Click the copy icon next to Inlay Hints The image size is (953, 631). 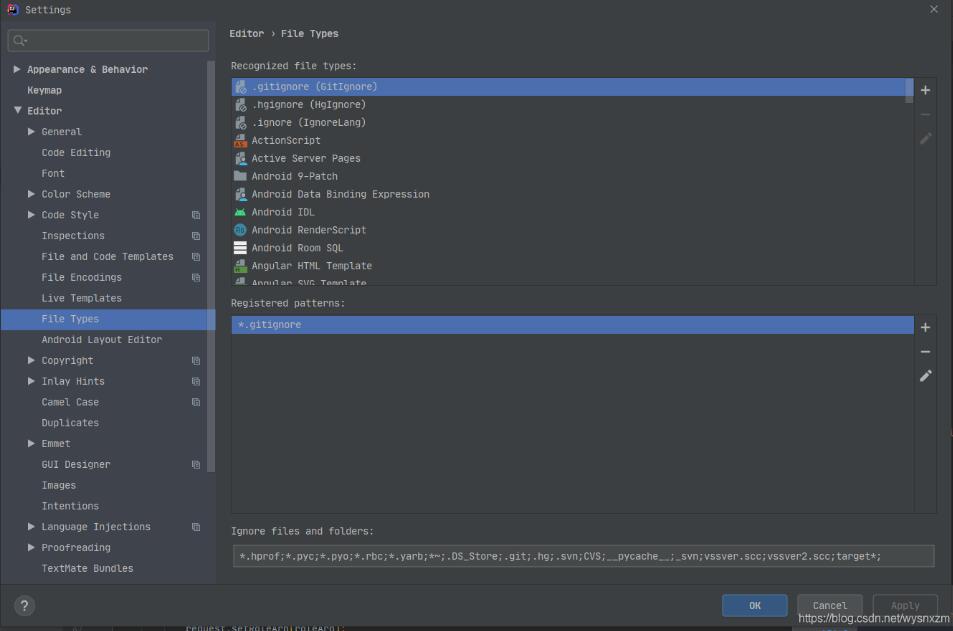tap(196, 381)
